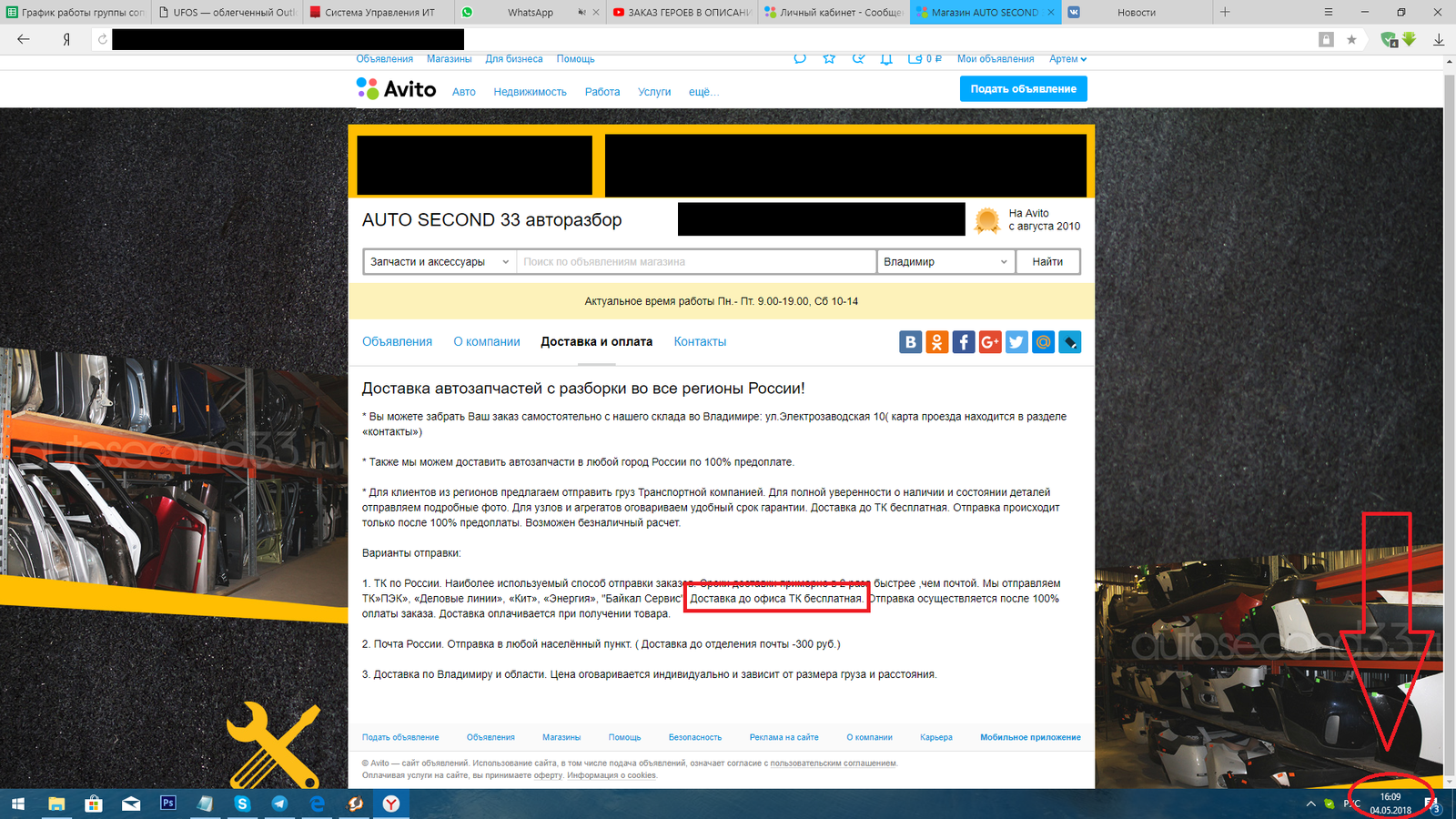Viewport: 1456px width, 819px height.
Task: Switch to the О компании store tab
Action: 487,342
